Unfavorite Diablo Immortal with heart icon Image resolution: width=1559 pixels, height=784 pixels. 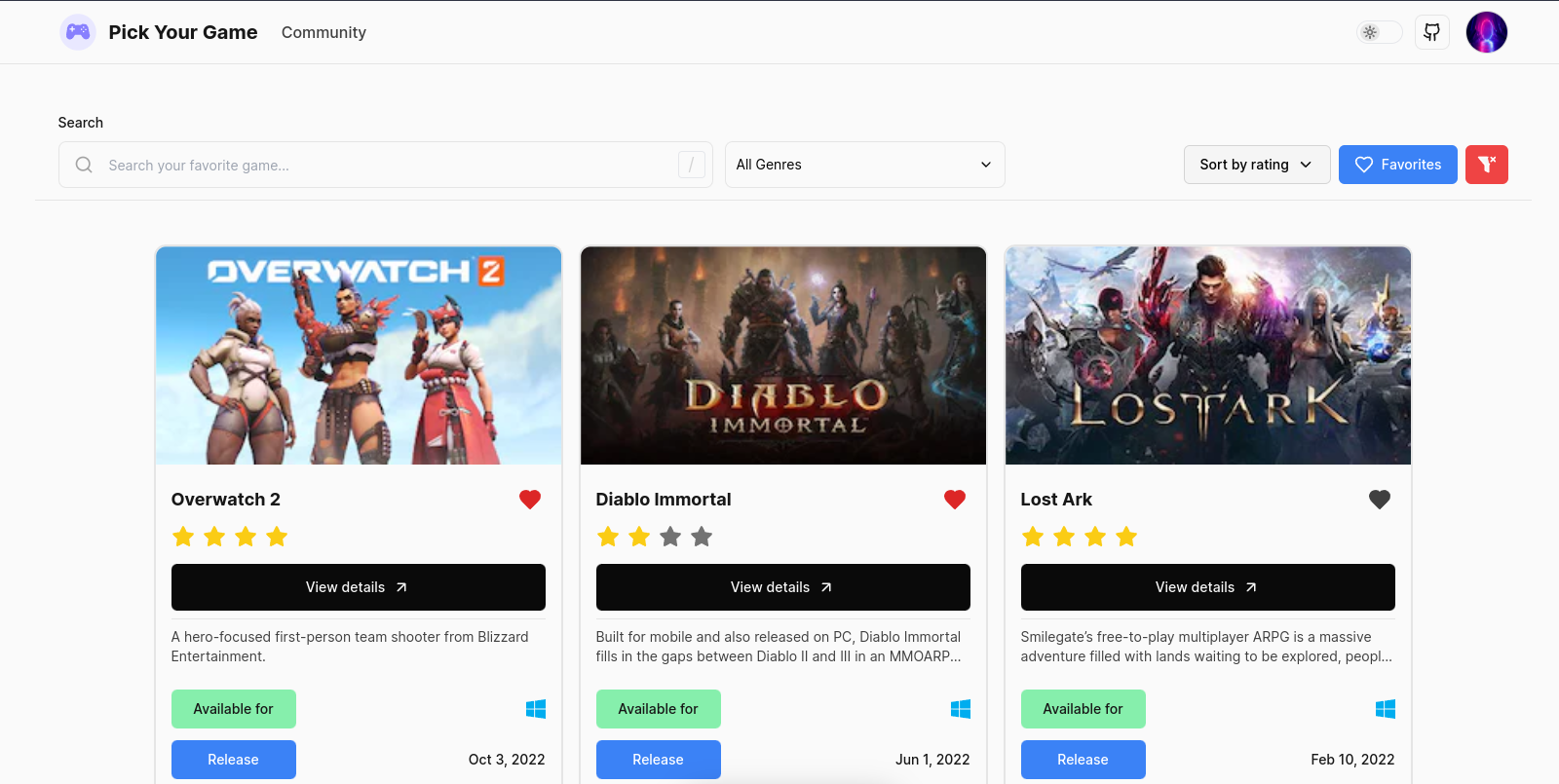(x=955, y=500)
